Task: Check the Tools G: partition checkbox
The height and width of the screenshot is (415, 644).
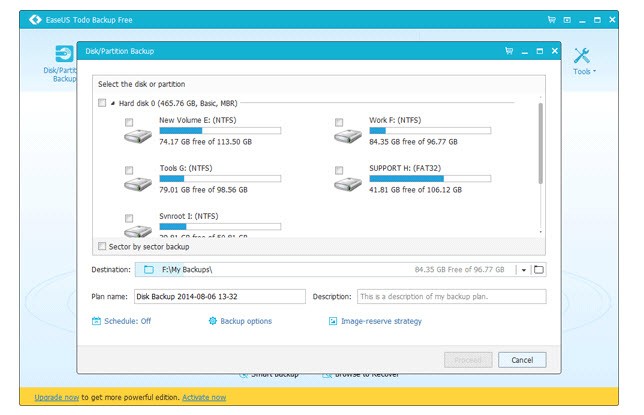Action: [129, 170]
